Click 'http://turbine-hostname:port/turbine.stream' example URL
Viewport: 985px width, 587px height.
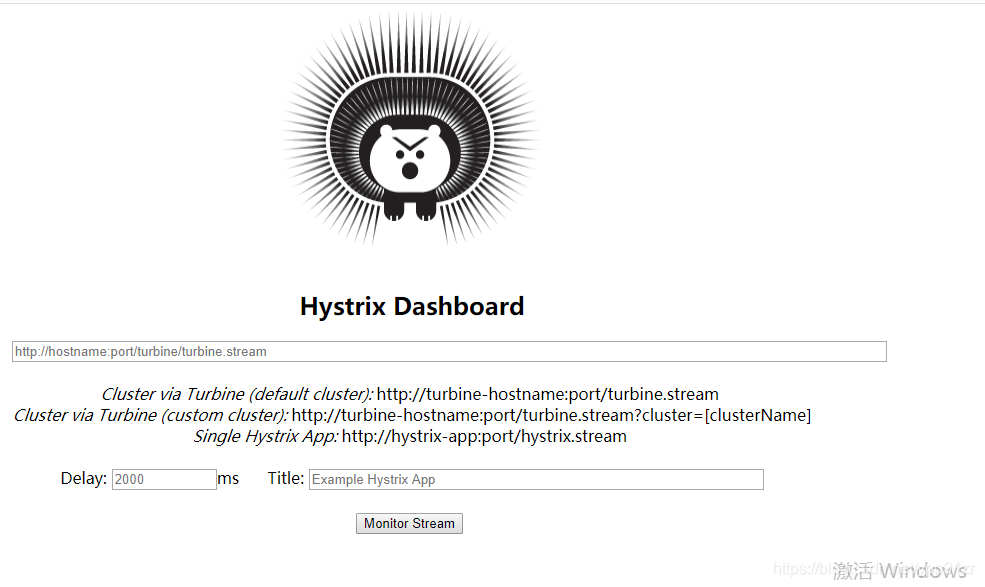(548, 394)
